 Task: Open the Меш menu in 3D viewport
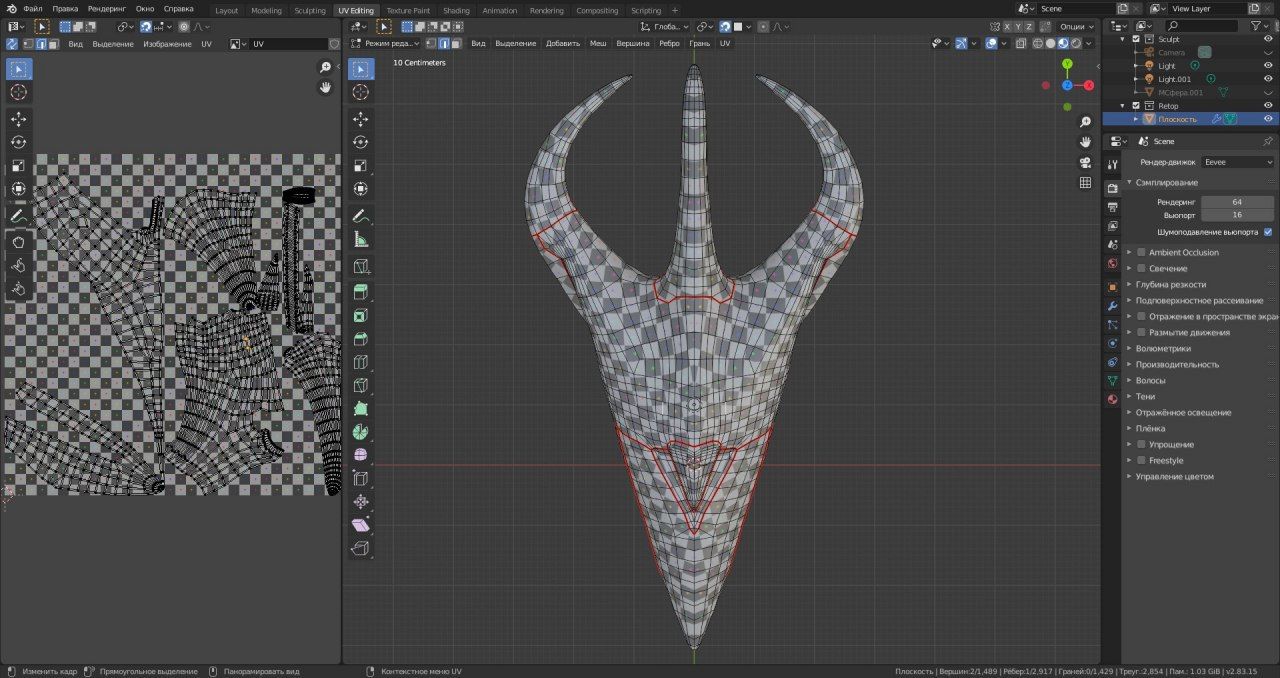[x=598, y=44]
